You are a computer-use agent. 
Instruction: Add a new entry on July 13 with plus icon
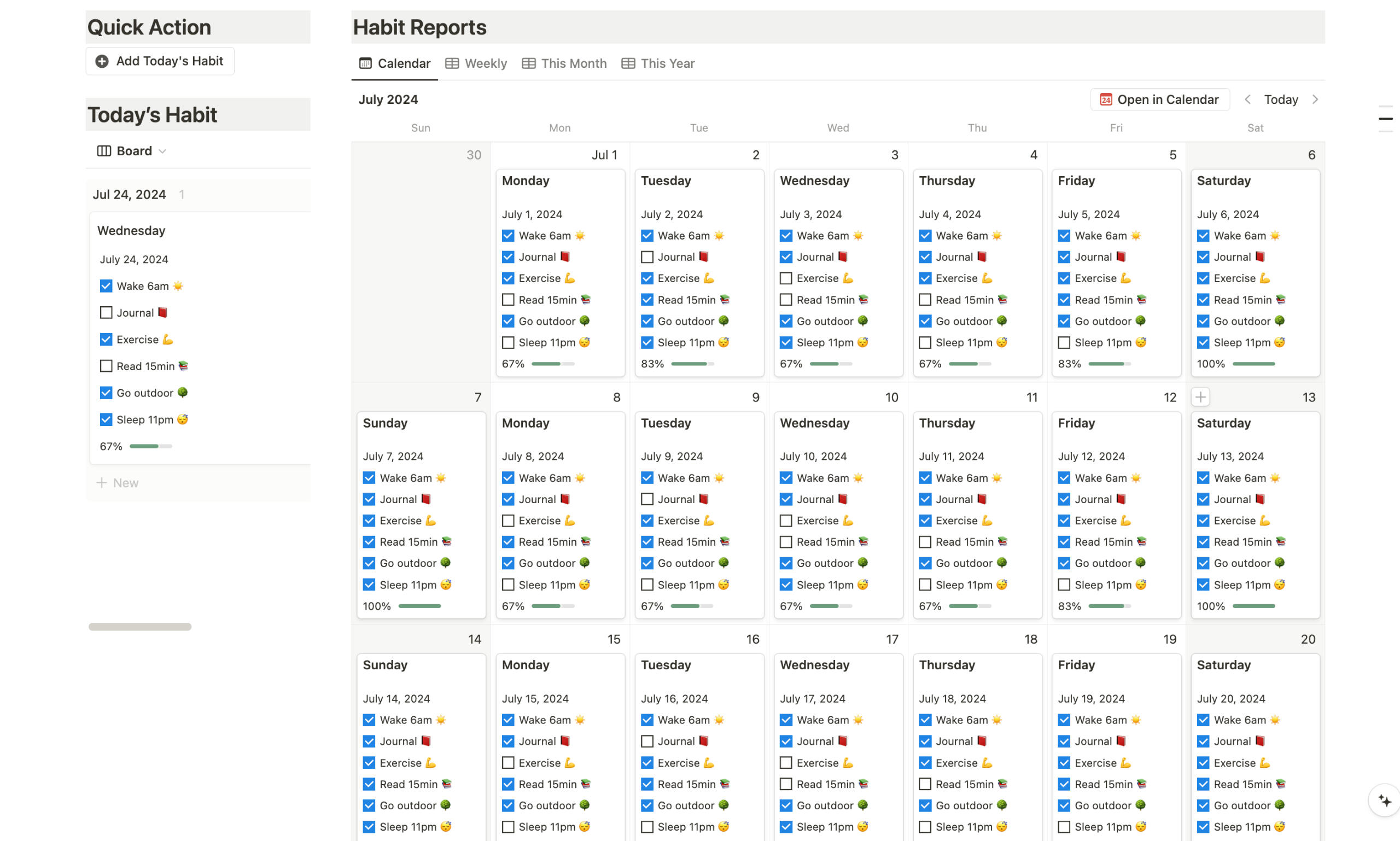click(x=1200, y=398)
